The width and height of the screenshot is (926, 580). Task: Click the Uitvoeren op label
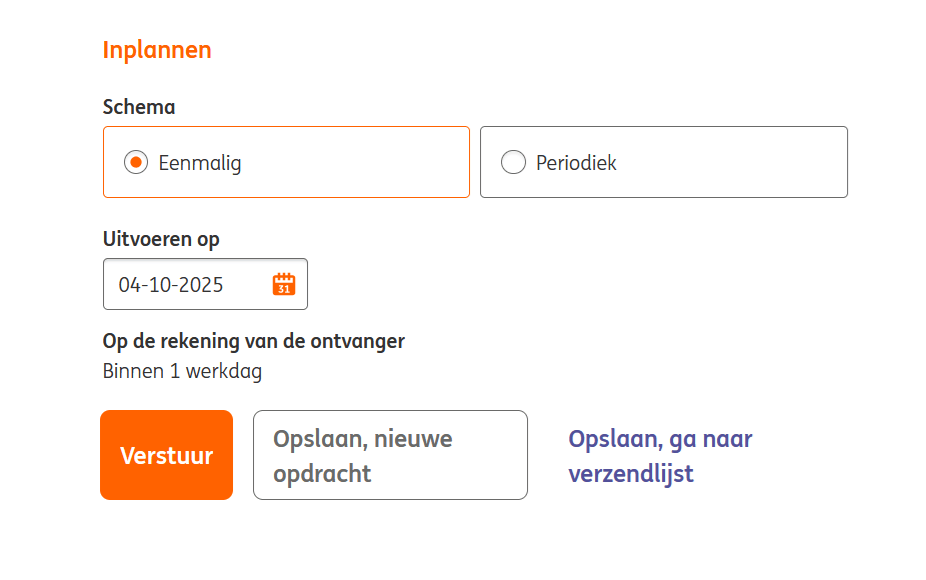pos(161,239)
